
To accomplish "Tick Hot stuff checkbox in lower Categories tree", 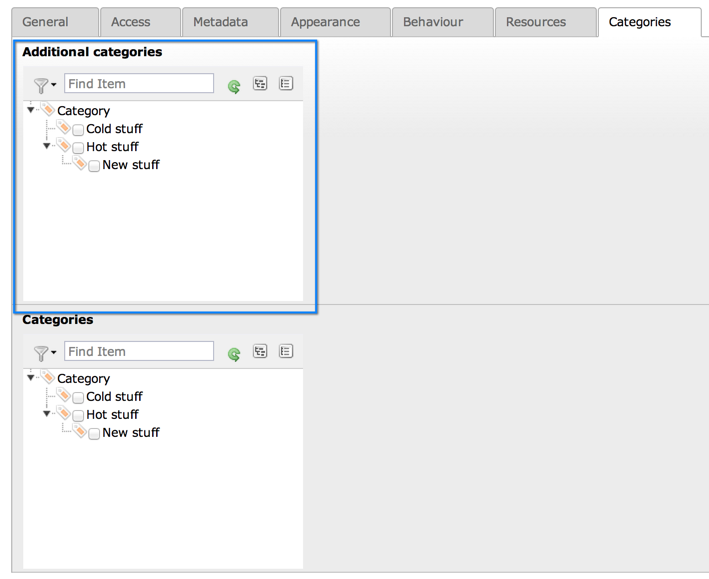I will (x=78, y=416).
